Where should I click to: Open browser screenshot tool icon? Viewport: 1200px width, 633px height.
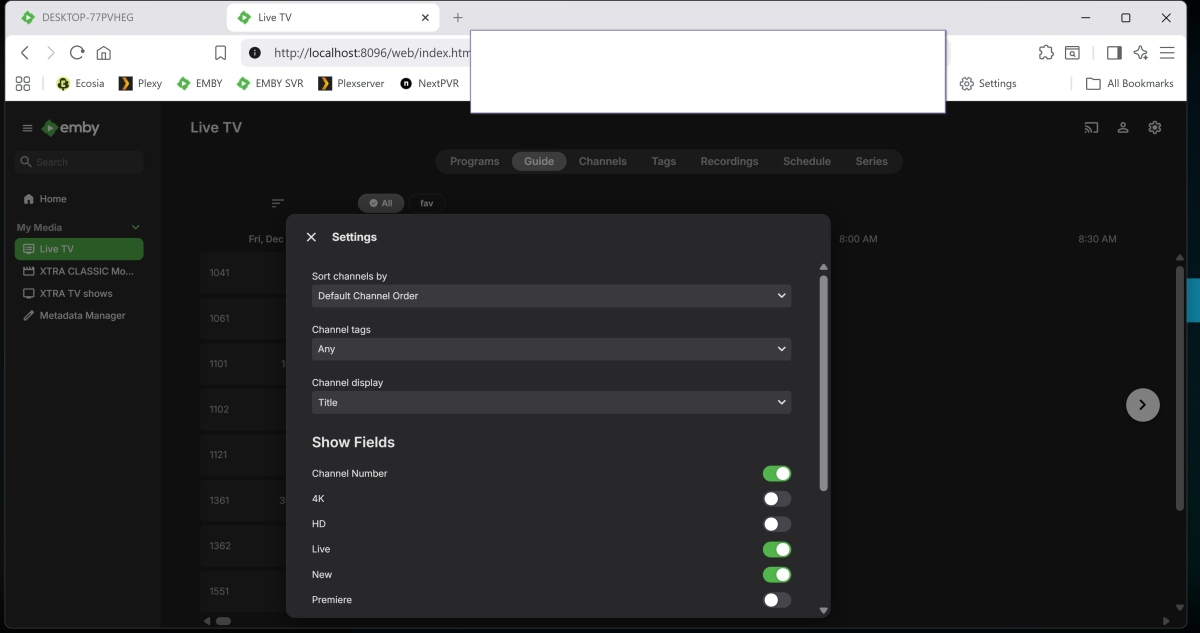(1072, 53)
